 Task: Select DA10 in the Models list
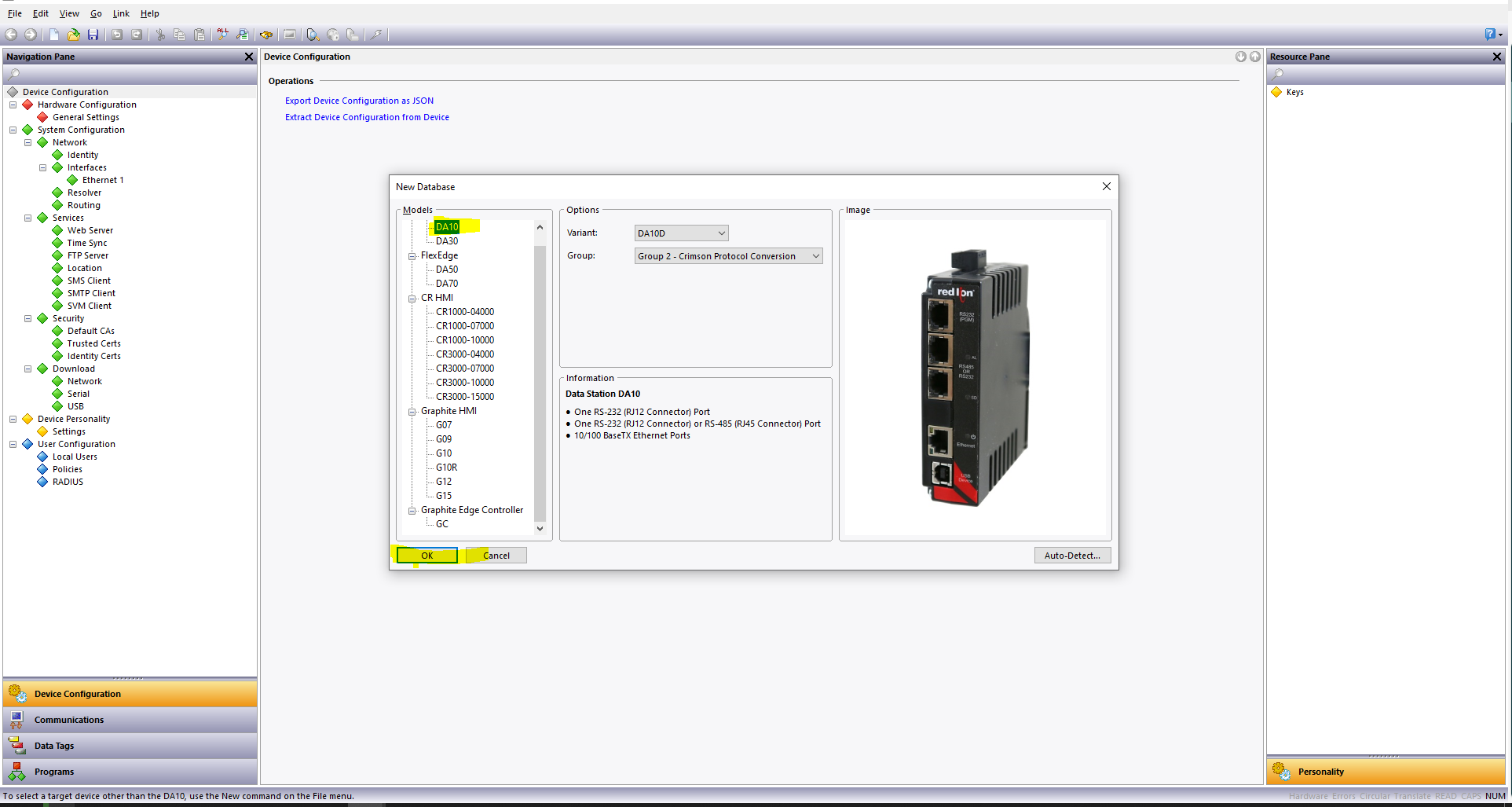click(x=447, y=227)
